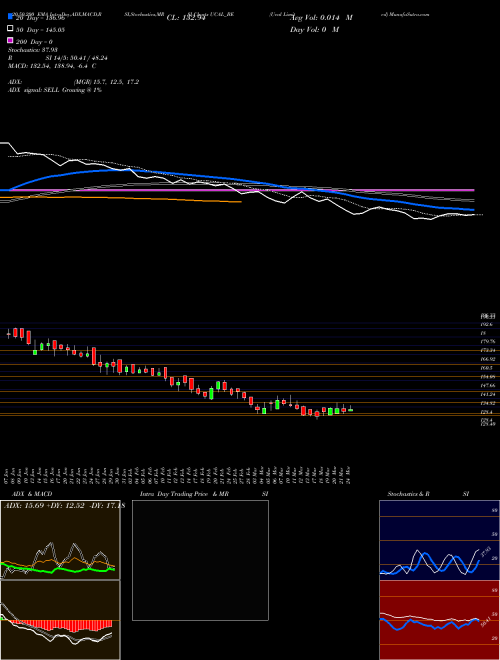Click the 'Avg Vol: 0.014 M' text
Screen dimensions: 500x660
click(321, 18)
